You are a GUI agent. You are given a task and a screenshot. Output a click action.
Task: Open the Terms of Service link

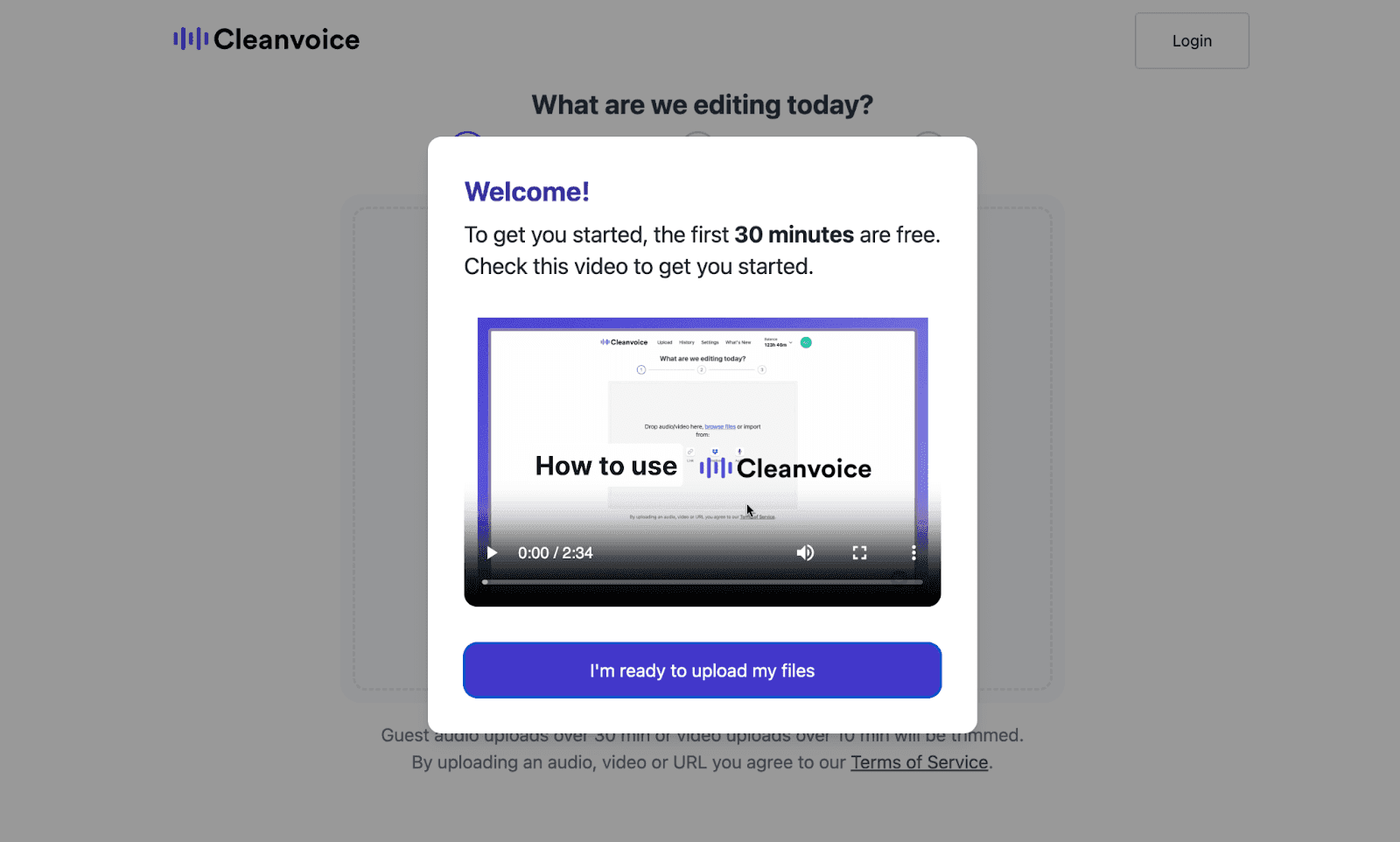point(920,762)
